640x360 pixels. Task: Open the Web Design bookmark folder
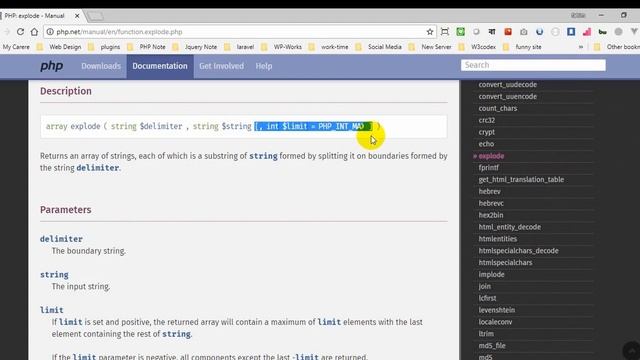coord(60,47)
